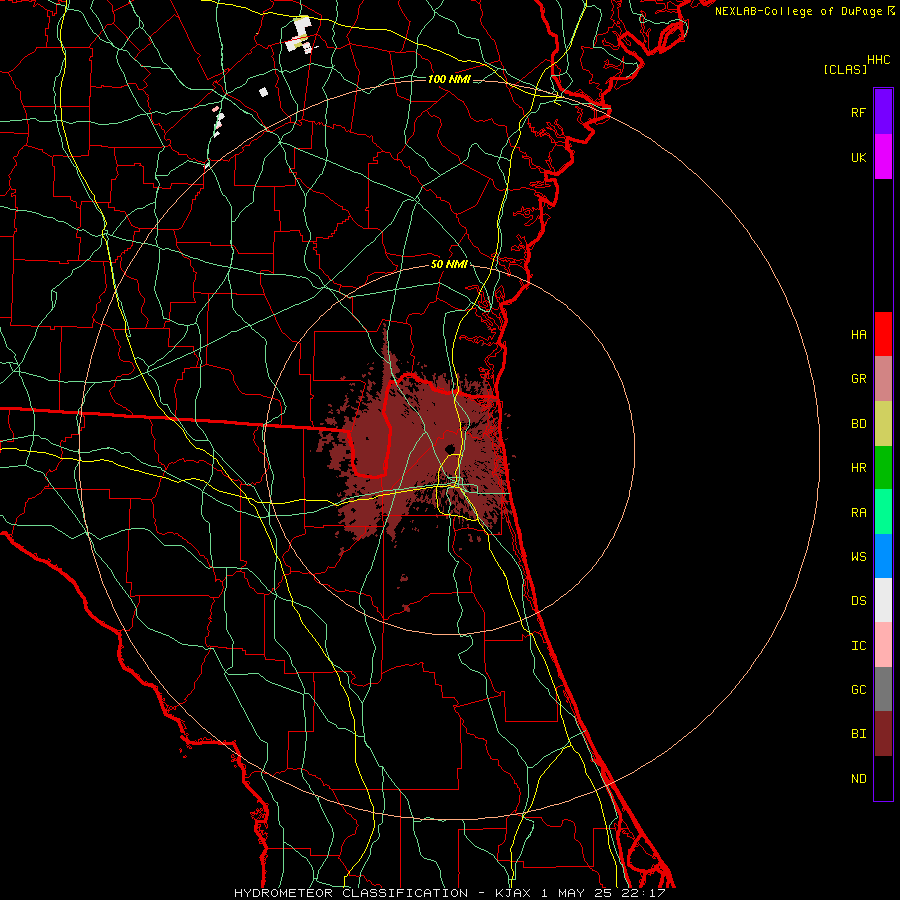Click the DS white legend swatch
The width and height of the screenshot is (900, 900).
(883, 600)
